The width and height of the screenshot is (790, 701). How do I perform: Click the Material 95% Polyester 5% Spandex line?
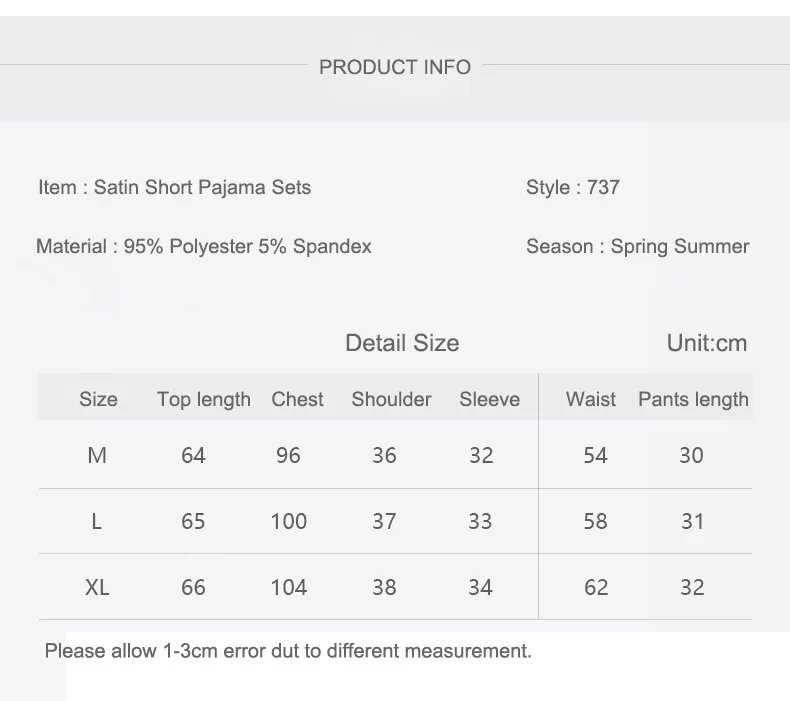coord(204,246)
